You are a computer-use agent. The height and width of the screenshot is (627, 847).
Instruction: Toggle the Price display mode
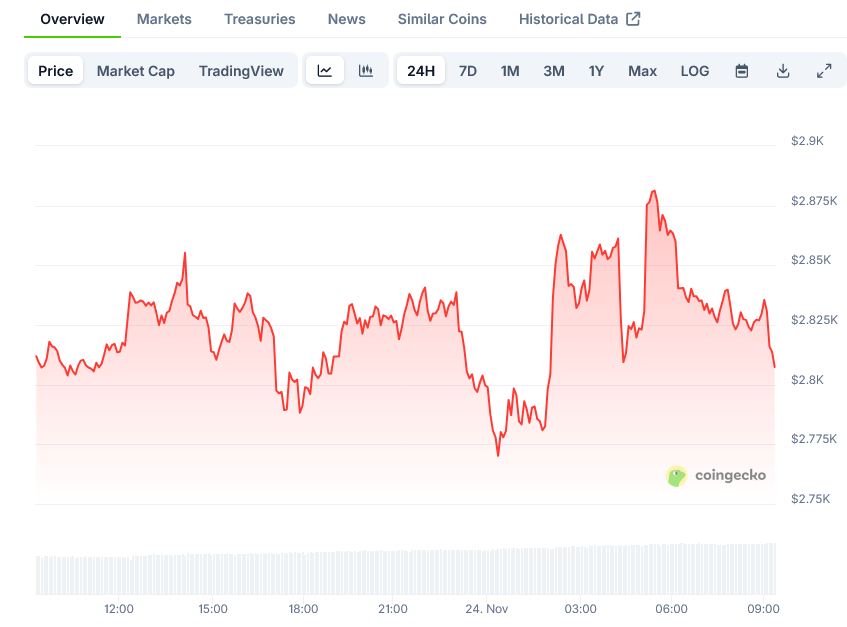[55, 70]
